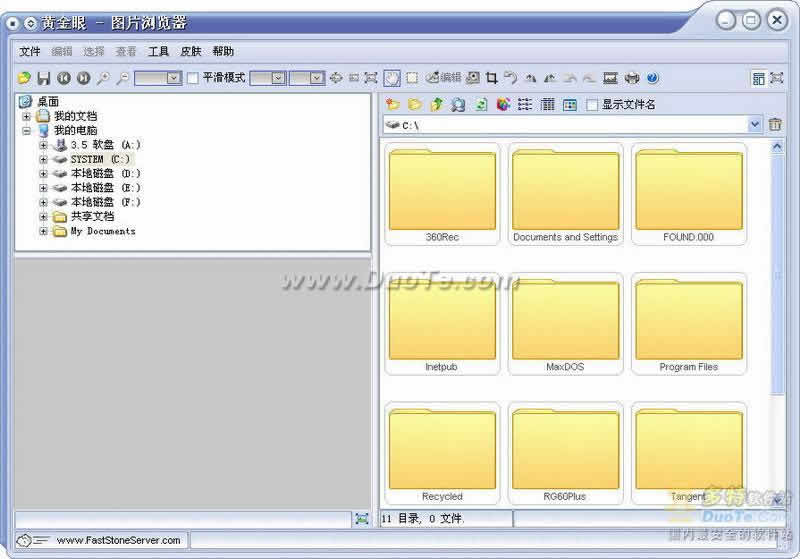Select the crop tool icon
This screenshot has width=800, height=559.
point(491,78)
